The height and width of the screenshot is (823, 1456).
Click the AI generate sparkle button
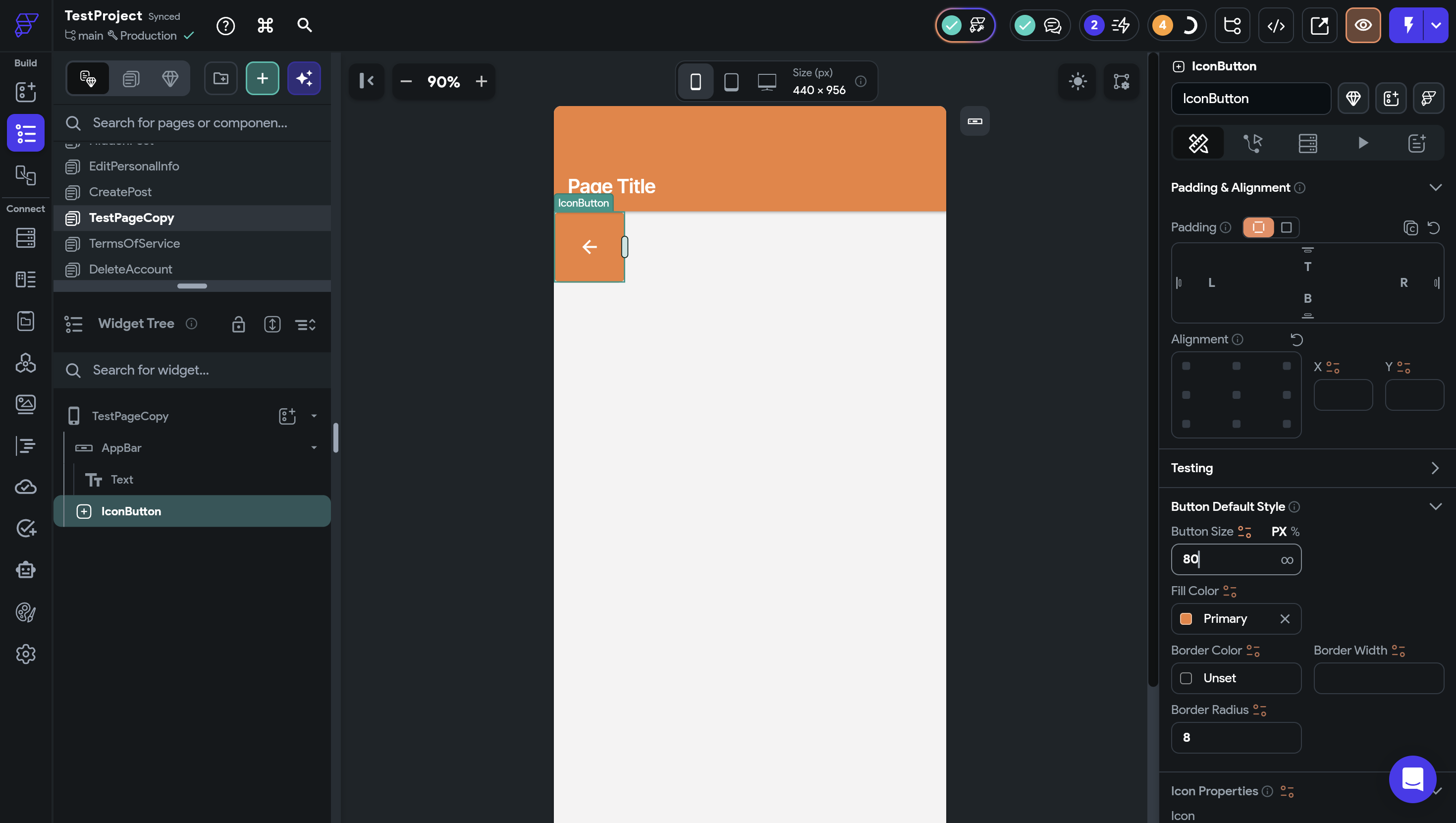click(304, 79)
